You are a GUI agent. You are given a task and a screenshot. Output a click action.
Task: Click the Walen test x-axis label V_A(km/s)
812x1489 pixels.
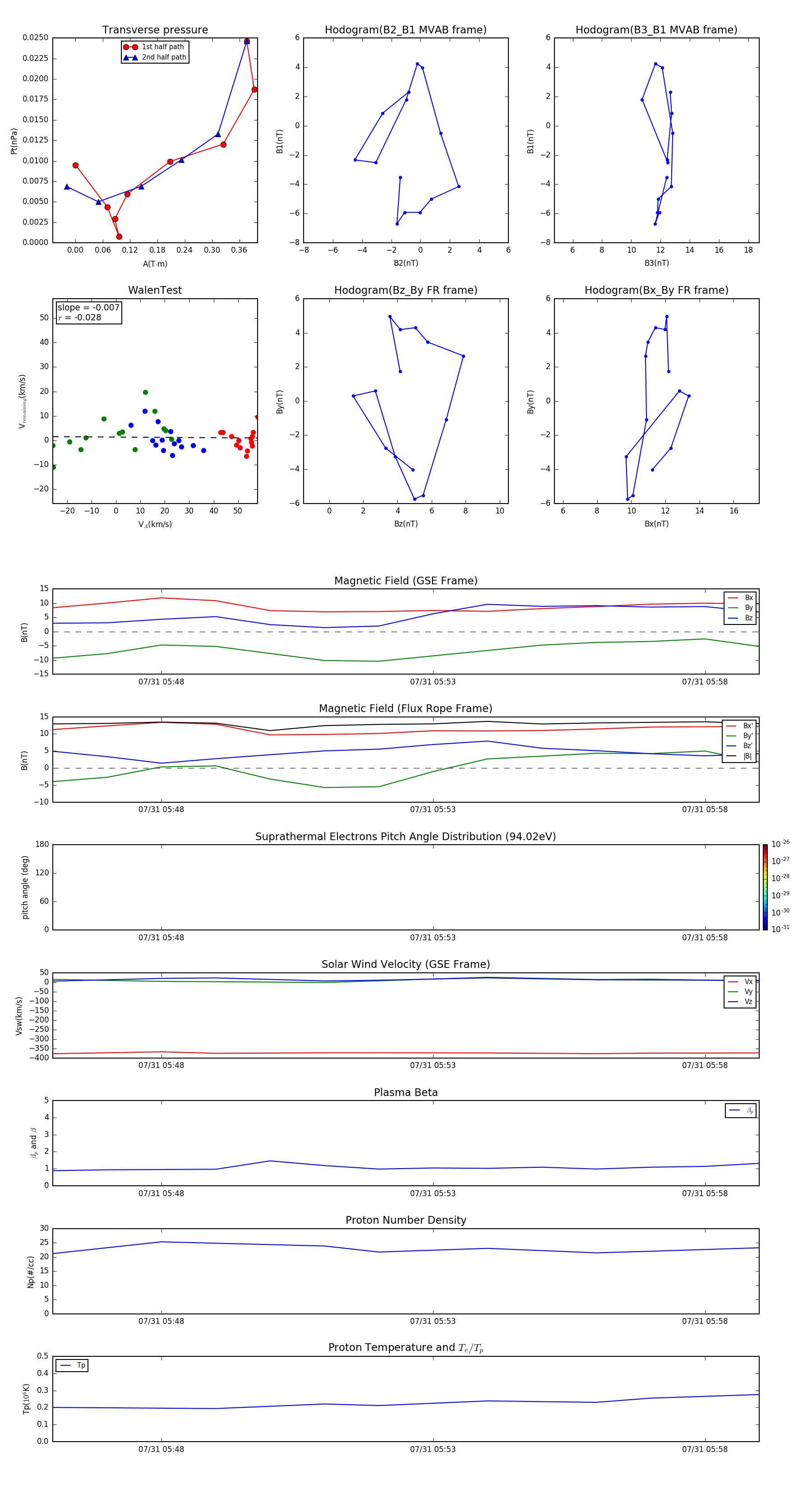[155, 524]
